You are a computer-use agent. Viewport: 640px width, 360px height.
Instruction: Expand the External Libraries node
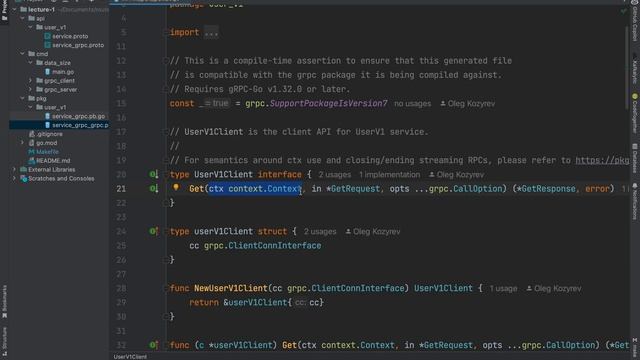(x=14, y=169)
